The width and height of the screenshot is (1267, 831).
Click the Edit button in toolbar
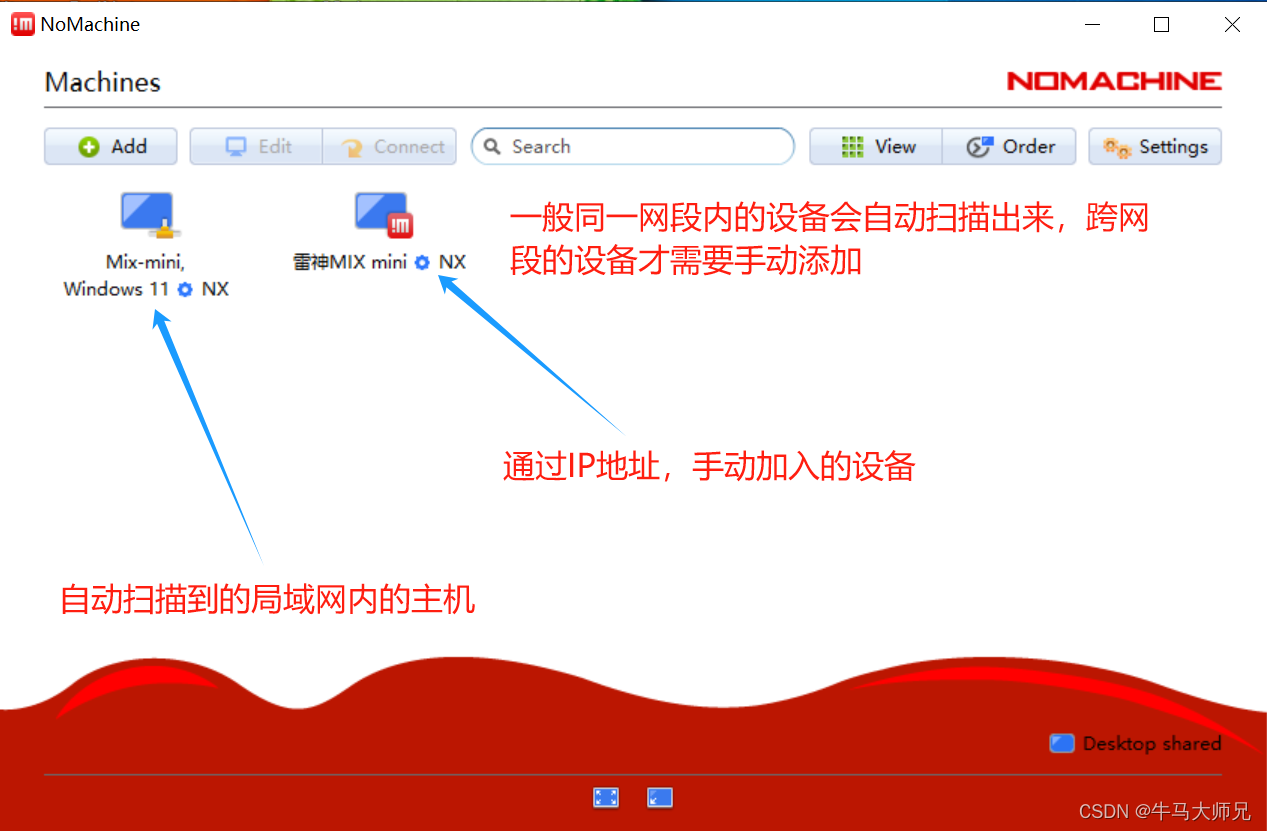(x=256, y=146)
